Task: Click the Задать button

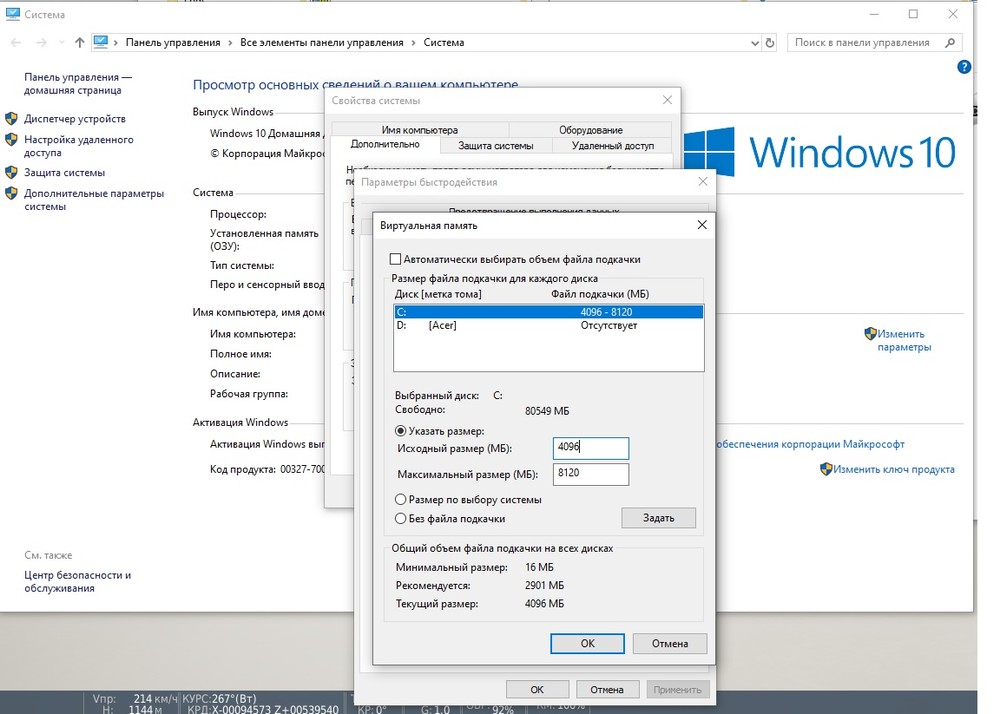Action: 658,518
